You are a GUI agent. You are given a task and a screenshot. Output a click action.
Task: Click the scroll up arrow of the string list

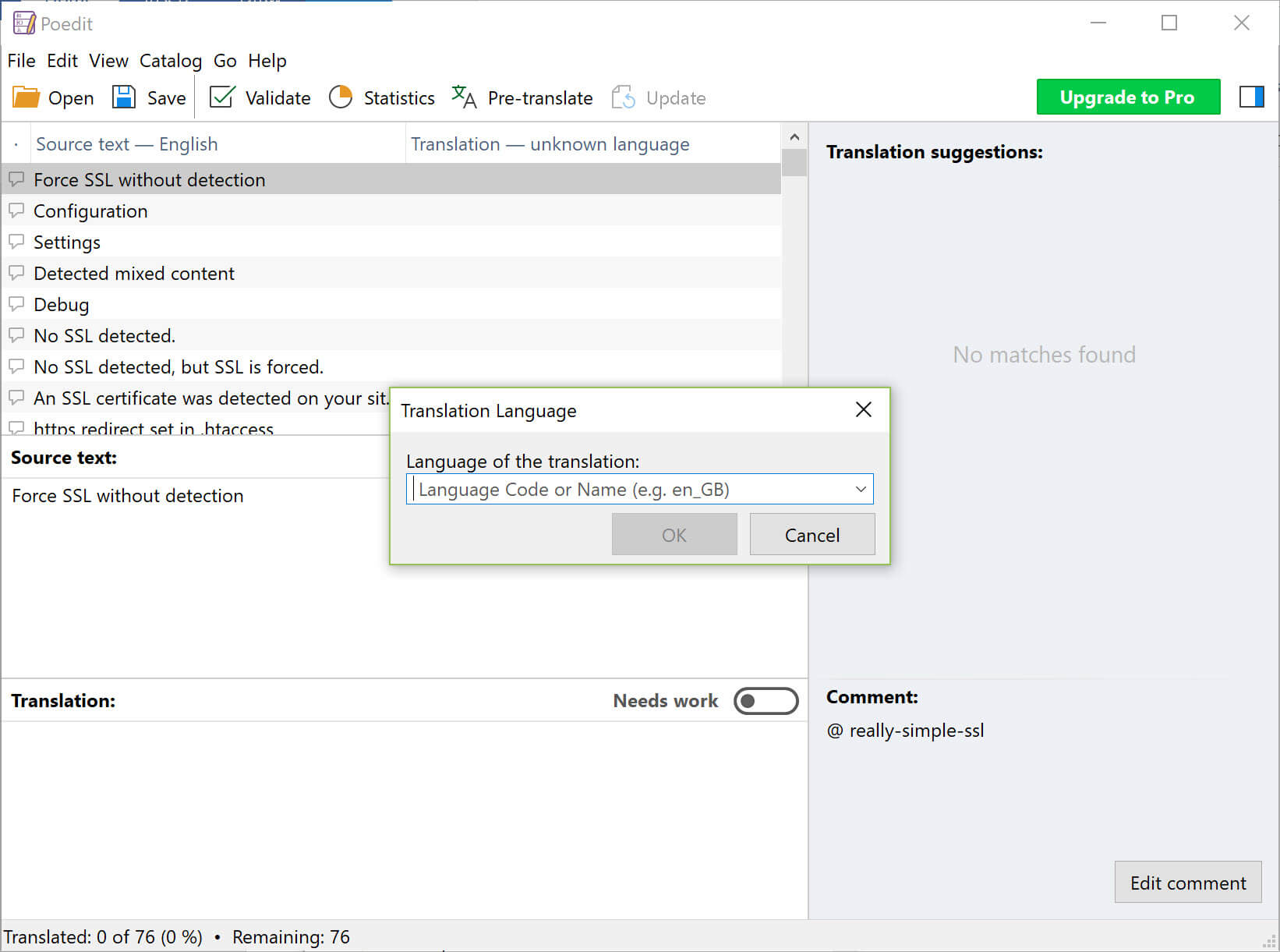tap(794, 137)
